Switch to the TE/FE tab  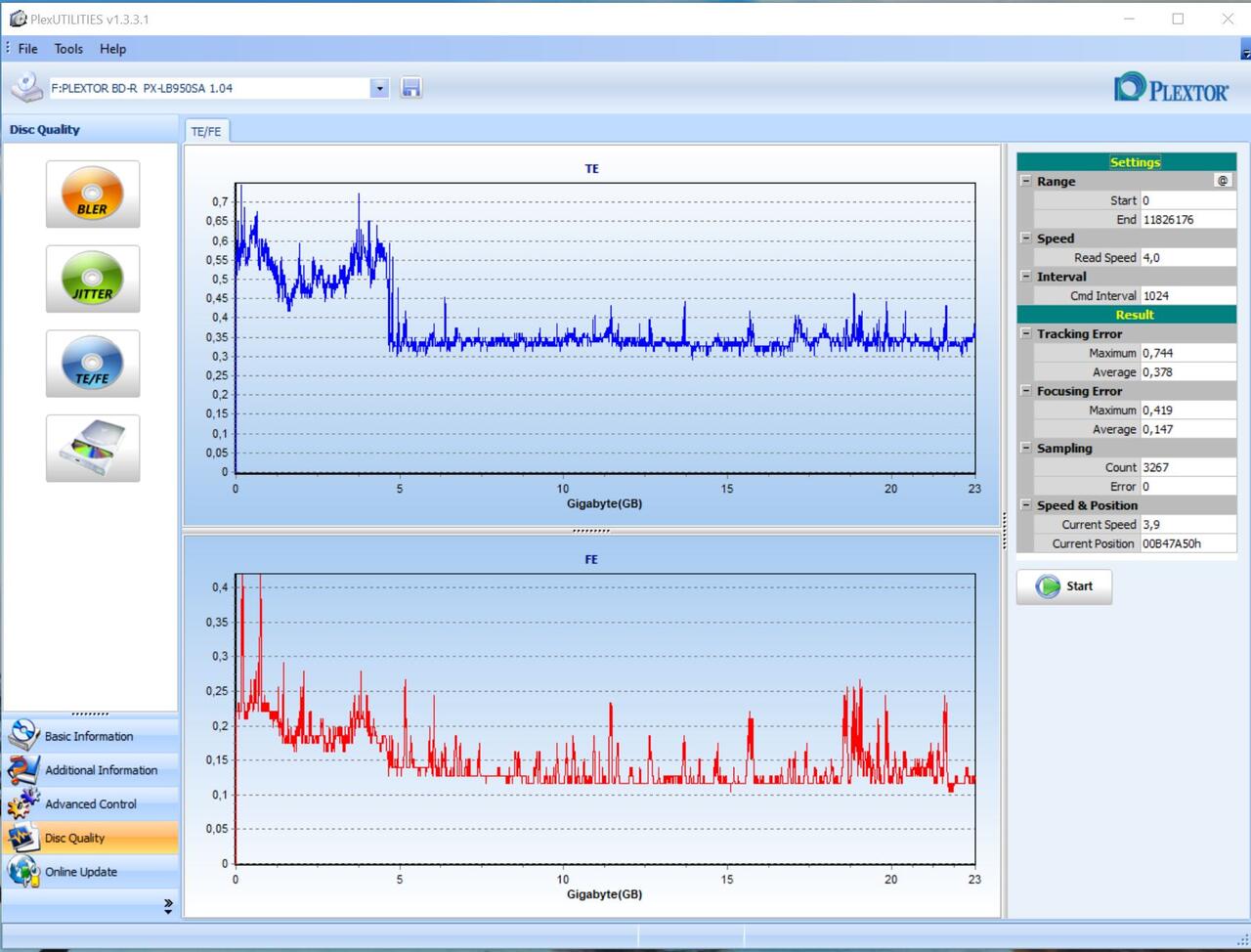[206, 131]
